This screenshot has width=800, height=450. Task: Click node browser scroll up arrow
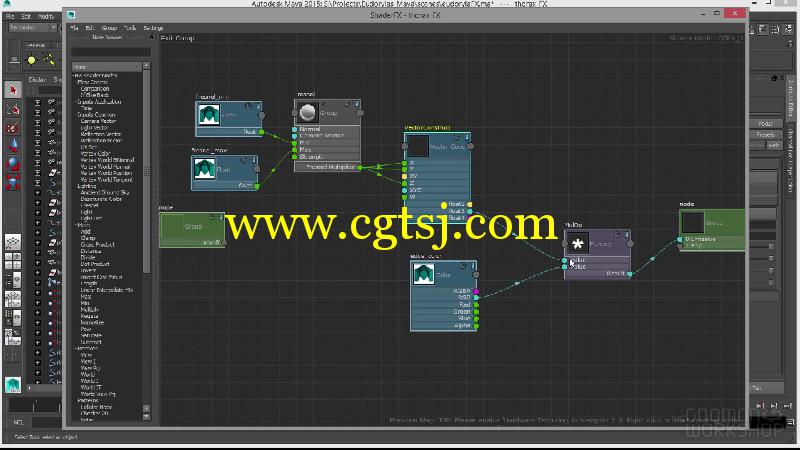pos(146,66)
